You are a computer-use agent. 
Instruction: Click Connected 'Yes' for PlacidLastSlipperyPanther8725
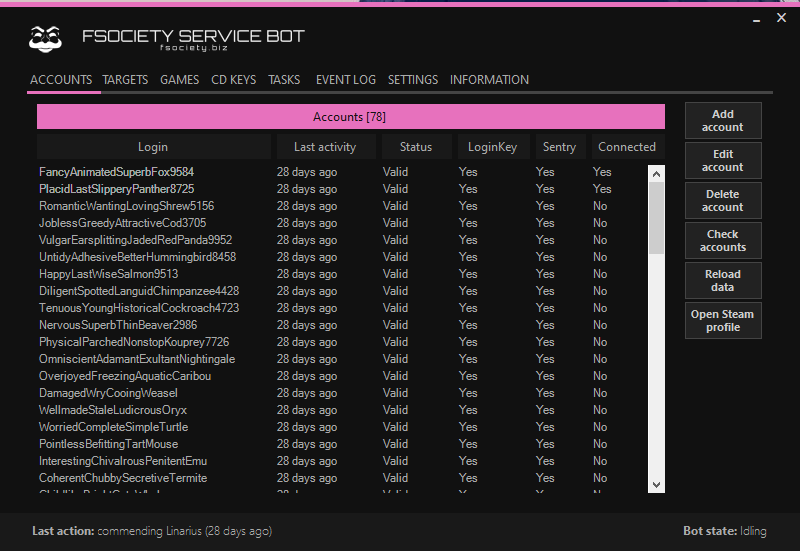coord(602,189)
